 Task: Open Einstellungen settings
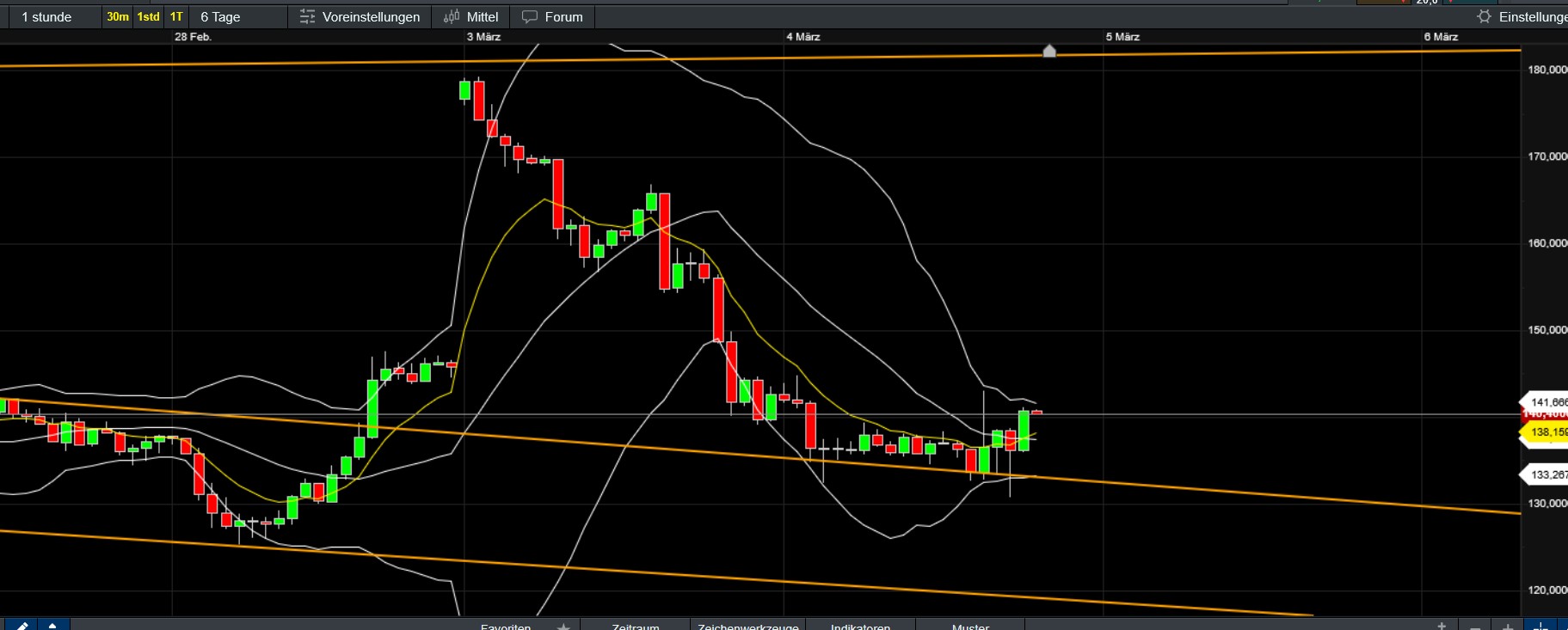click(1522, 17)
